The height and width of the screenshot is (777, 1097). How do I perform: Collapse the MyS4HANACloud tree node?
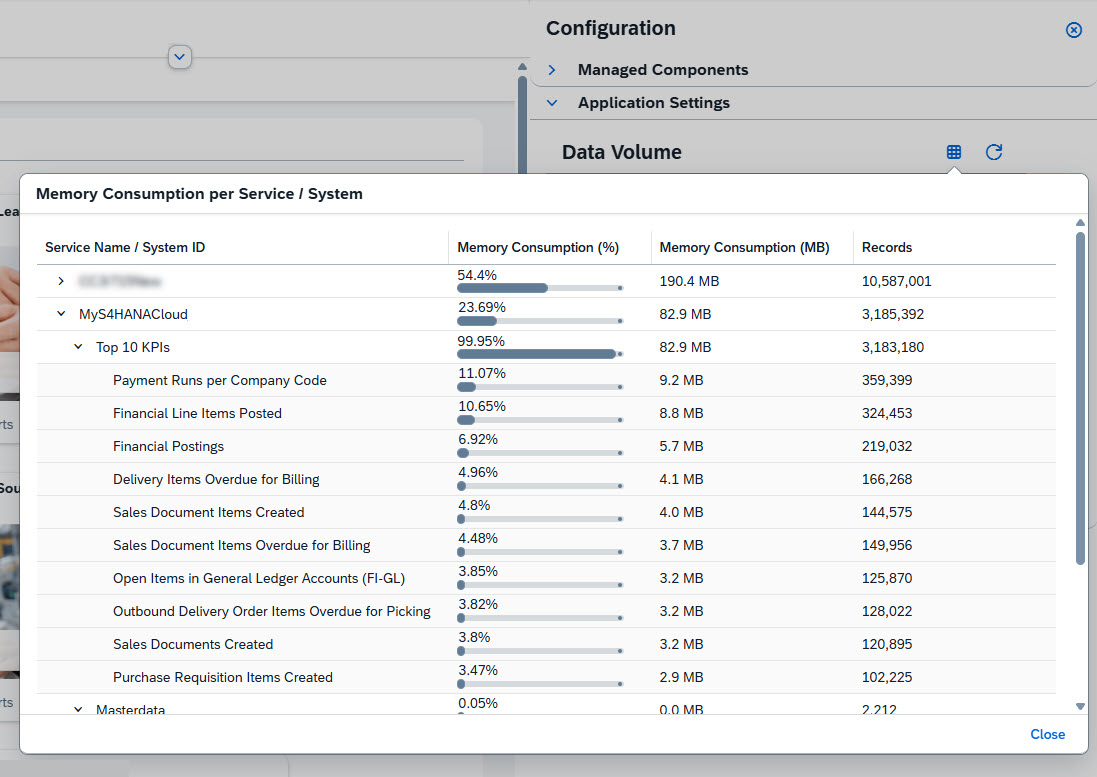[x=61, y=314]
